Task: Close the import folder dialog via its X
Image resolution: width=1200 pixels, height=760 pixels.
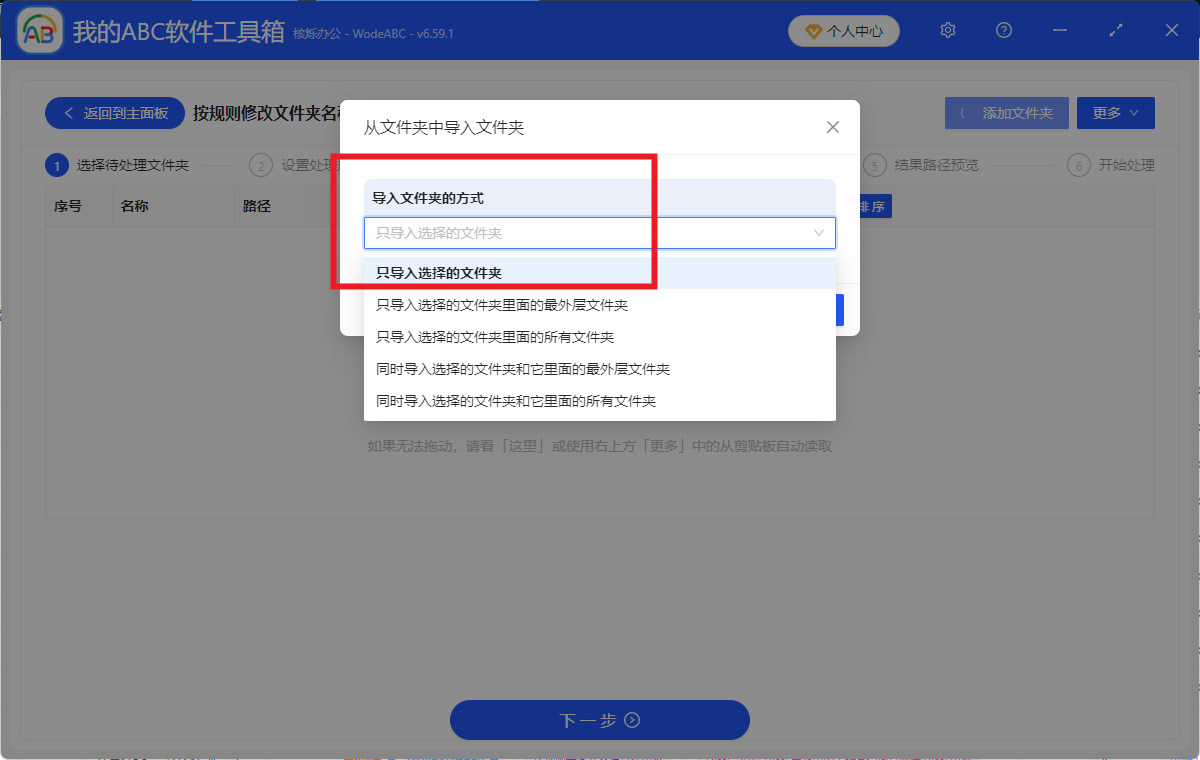Action: click(x=832, y=127)
